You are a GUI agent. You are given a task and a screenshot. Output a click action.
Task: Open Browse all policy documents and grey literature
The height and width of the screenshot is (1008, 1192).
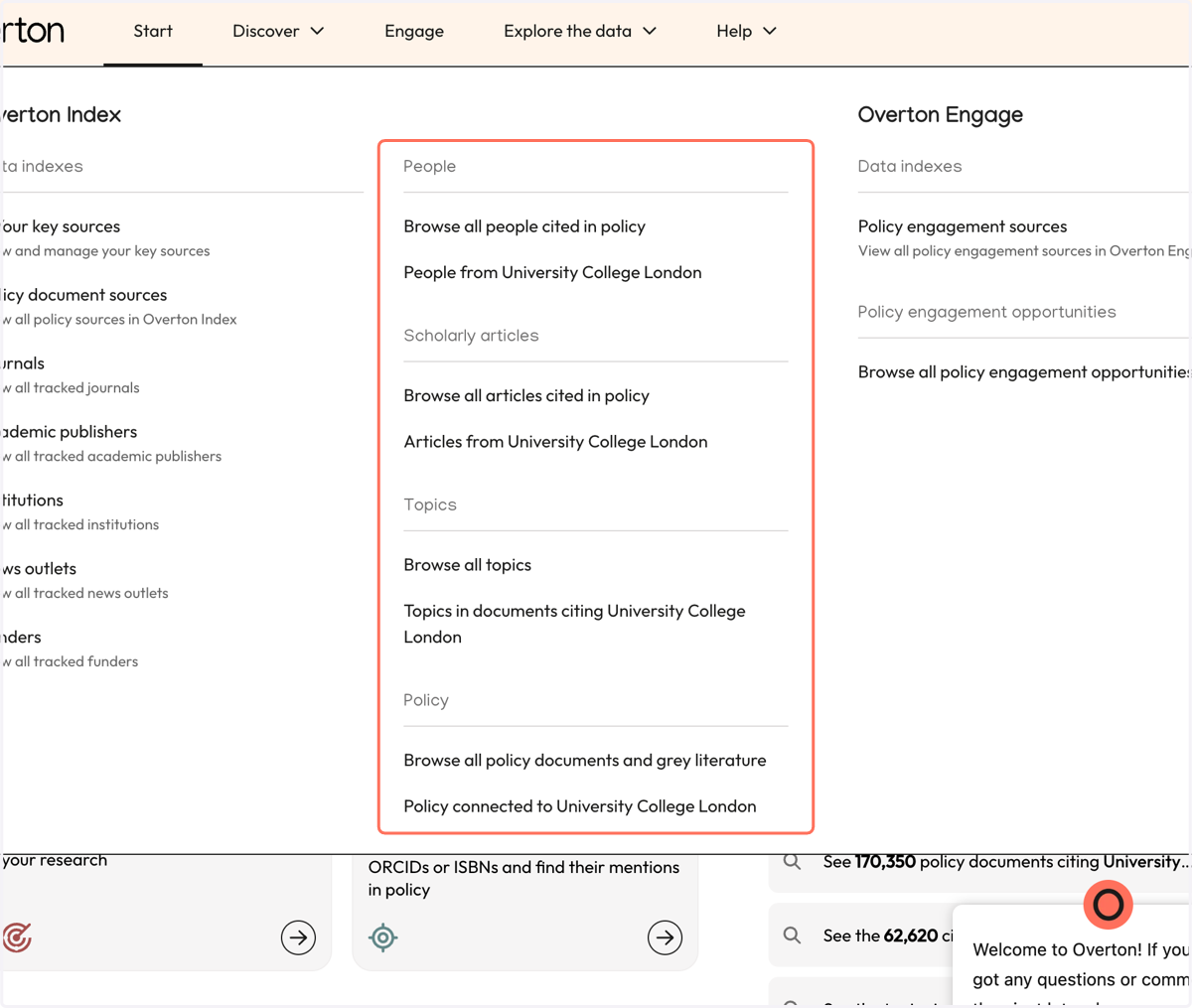pyautogui.click(x=585, y=760)
